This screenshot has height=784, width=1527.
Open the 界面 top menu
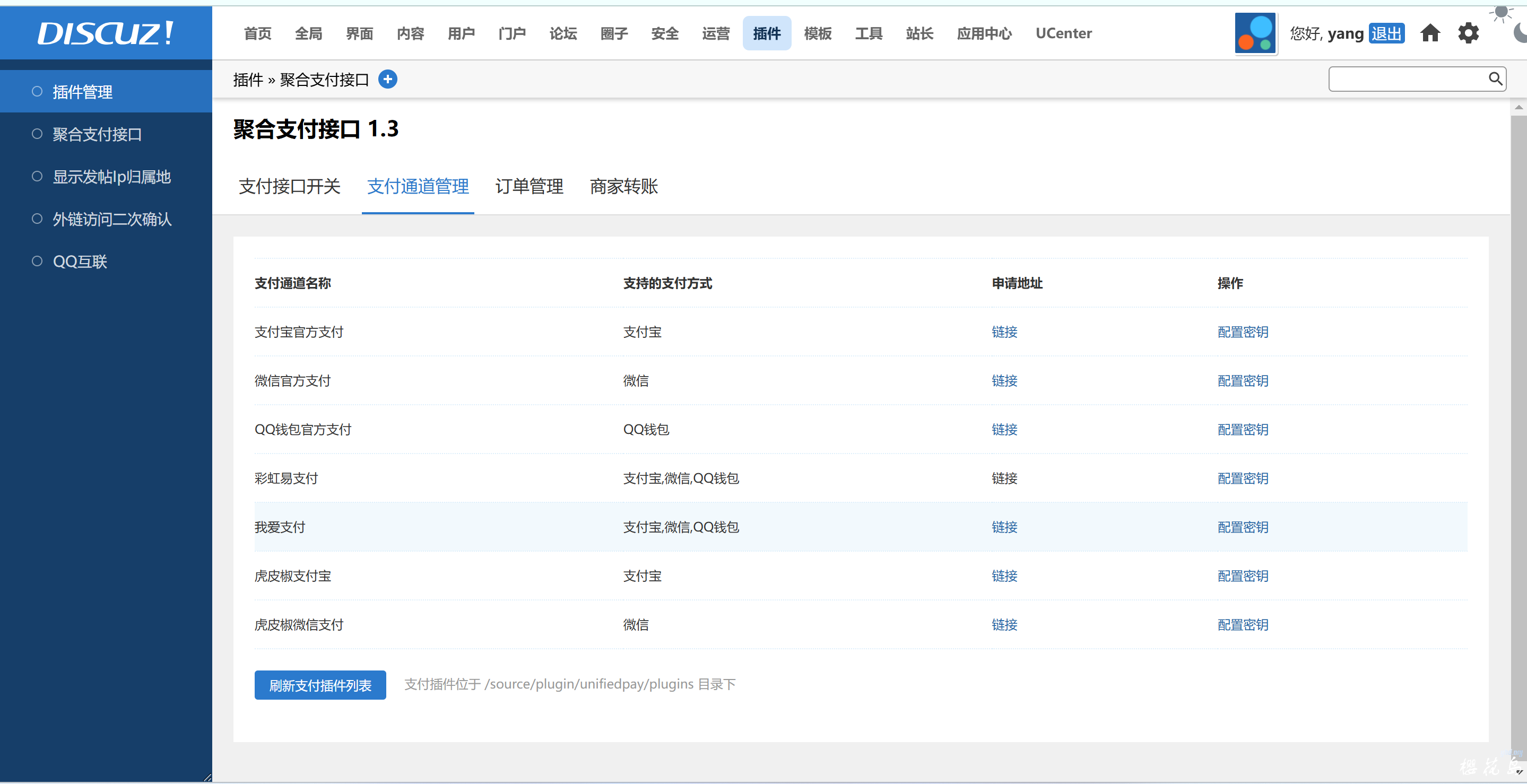click(360, 34)
